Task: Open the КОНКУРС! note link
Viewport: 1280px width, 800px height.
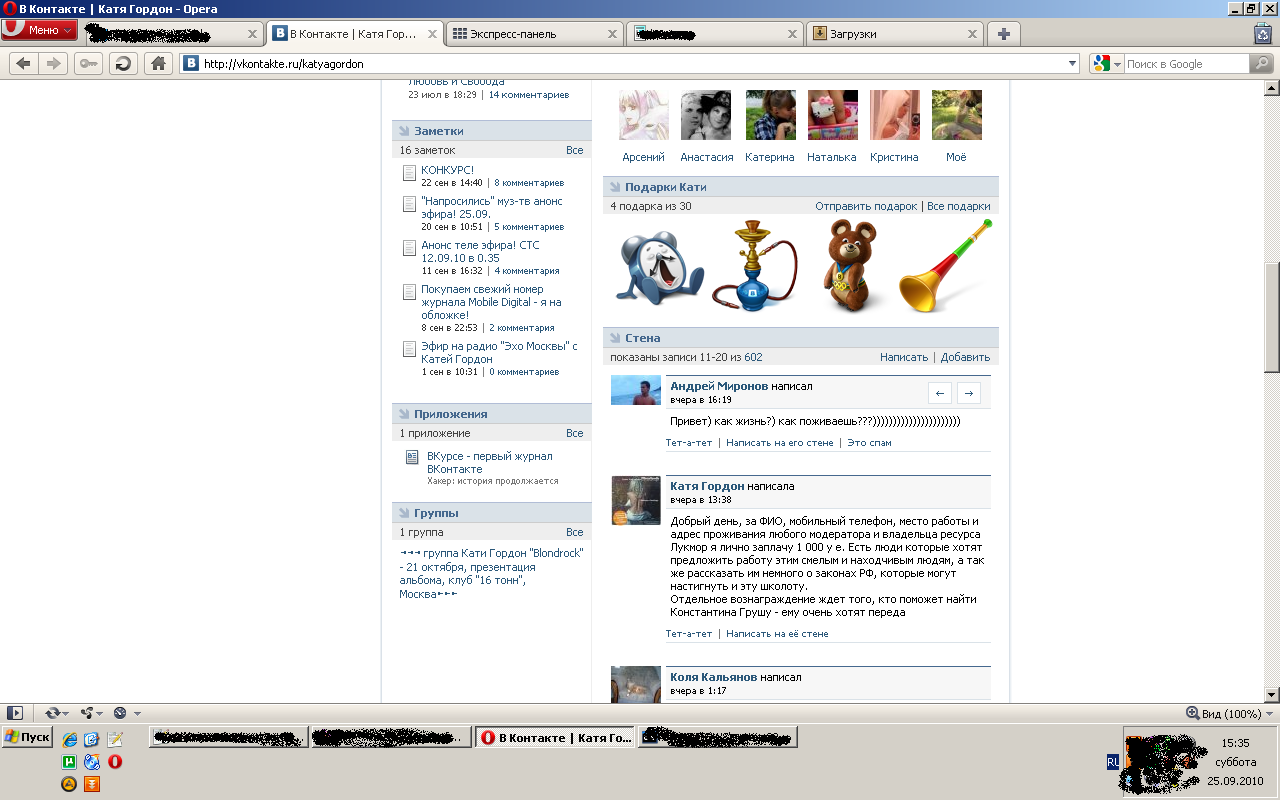Action: [447, 170]
